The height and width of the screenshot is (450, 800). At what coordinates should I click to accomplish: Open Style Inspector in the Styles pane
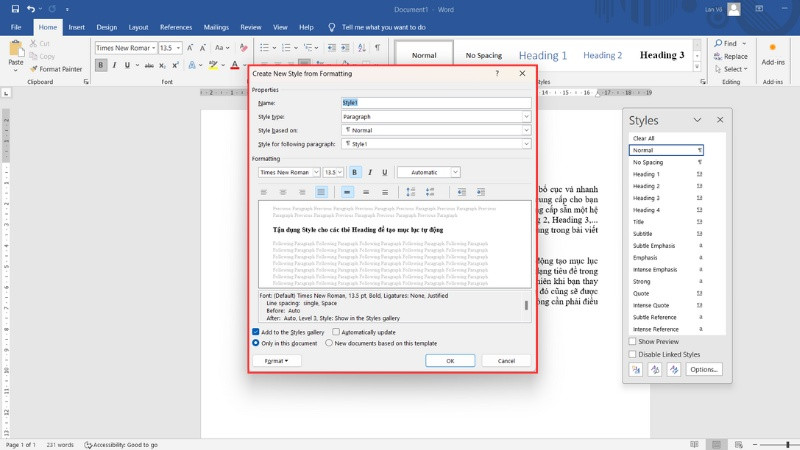[655, 369]
